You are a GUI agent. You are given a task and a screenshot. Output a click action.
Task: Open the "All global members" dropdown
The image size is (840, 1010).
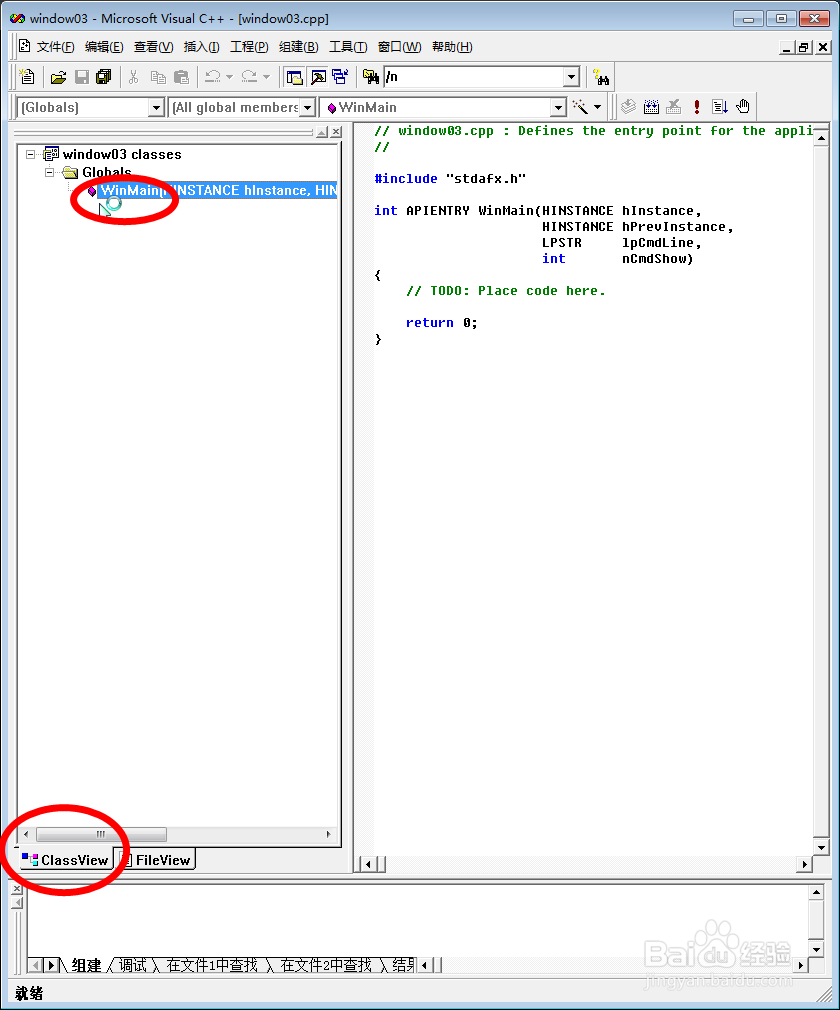[x=309, y=107]
